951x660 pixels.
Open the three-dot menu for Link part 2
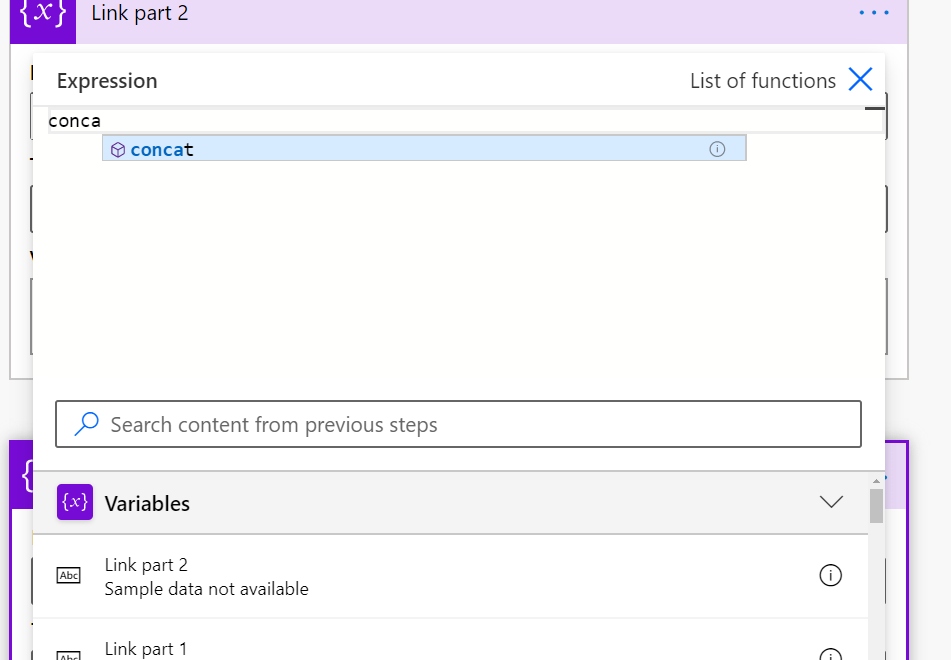coord(873,13)
